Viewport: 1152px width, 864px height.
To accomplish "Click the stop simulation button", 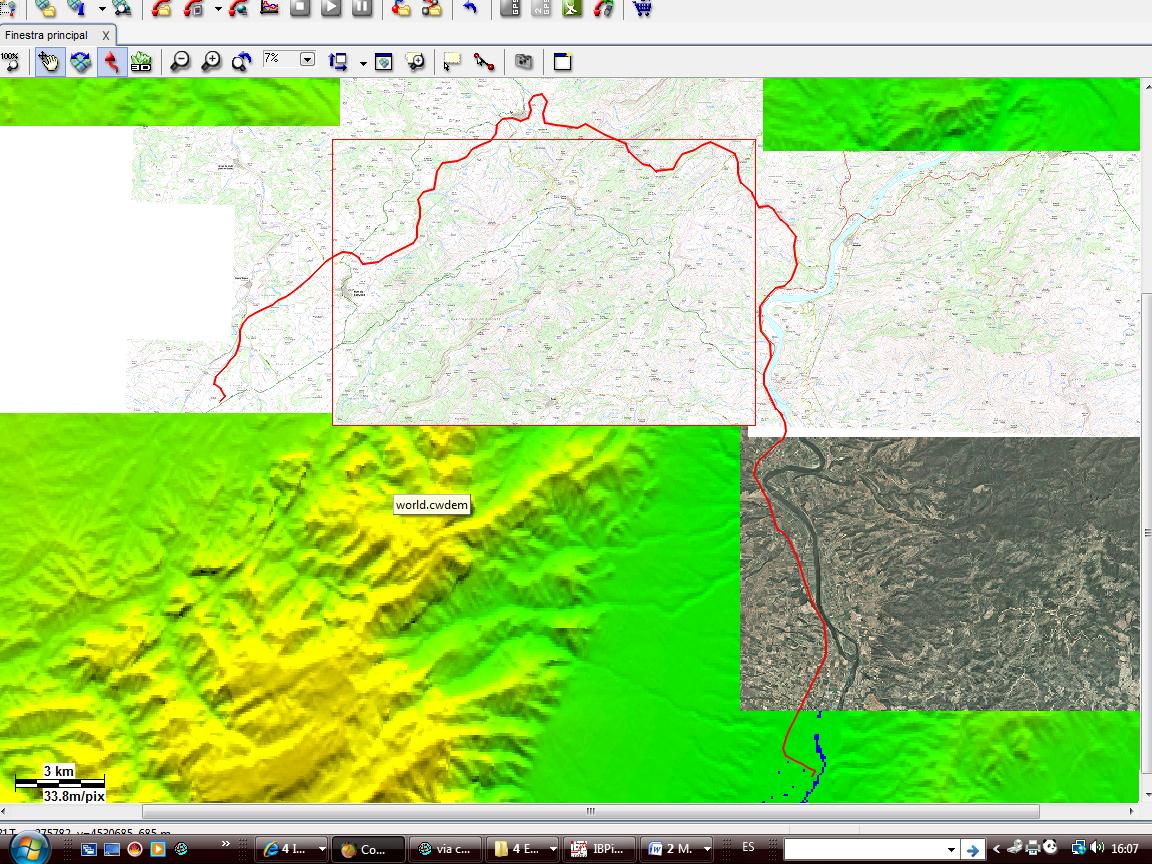I will coord(300,9).
